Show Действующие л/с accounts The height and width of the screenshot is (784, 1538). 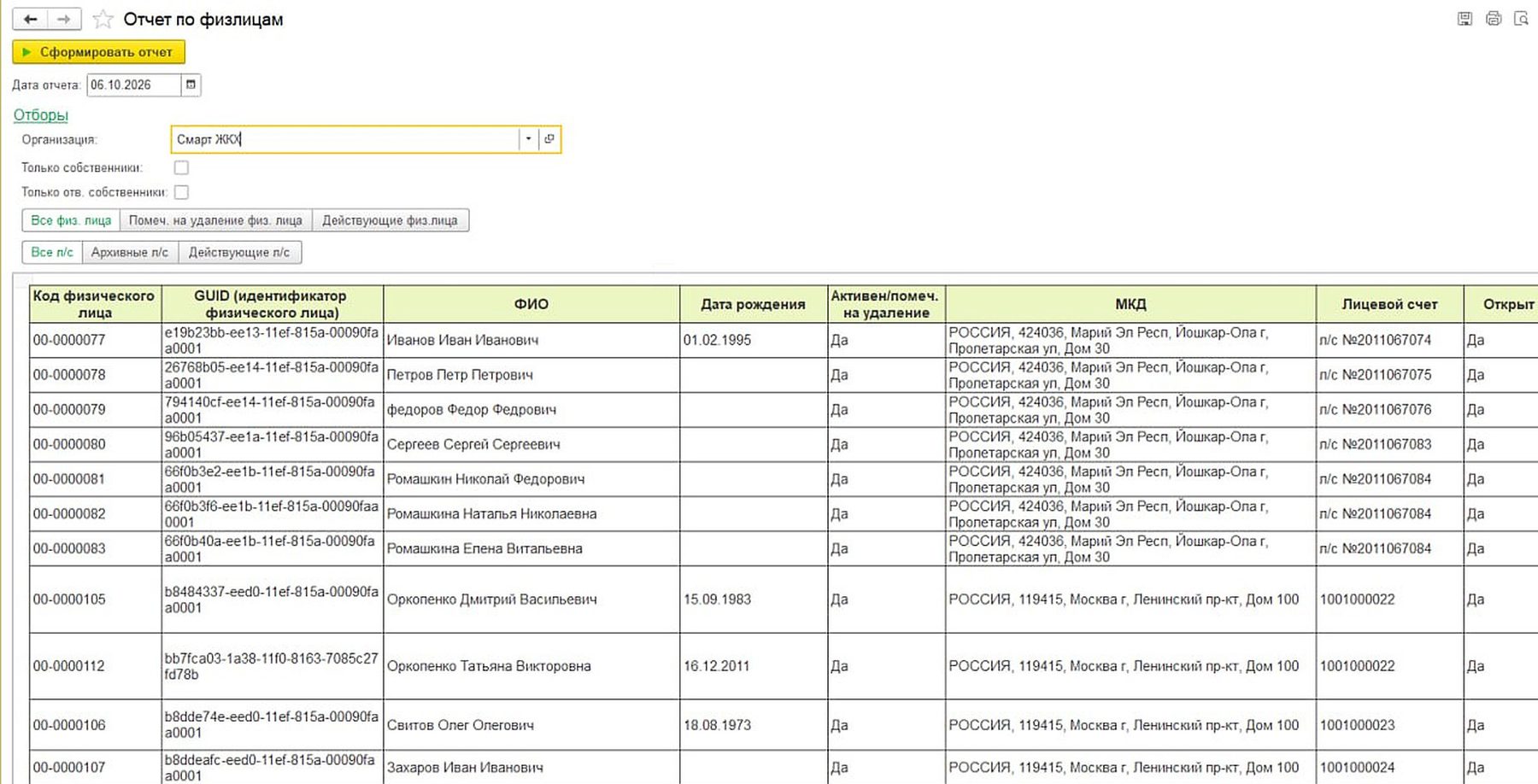239,252
